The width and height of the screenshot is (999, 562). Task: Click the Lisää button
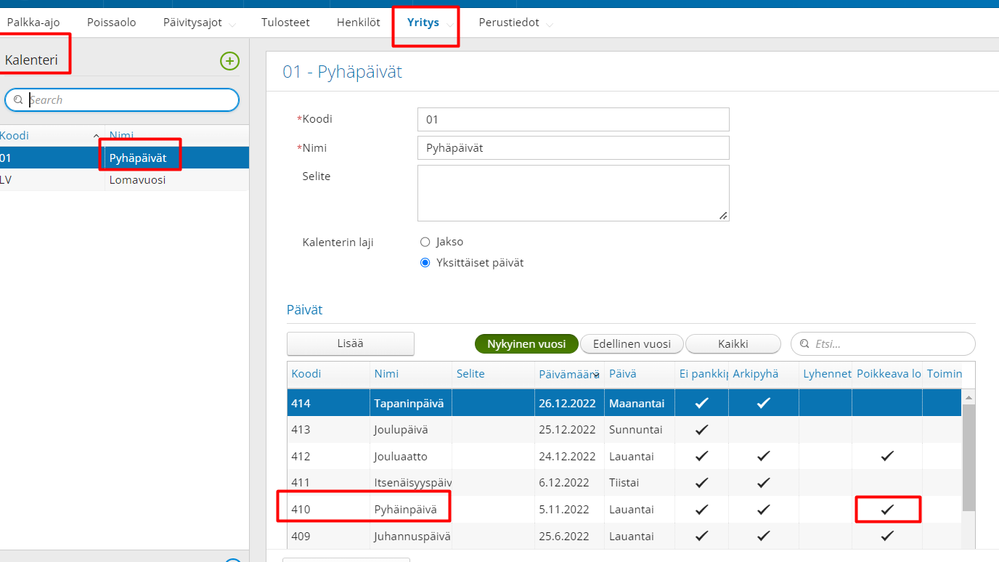point(350,343)
